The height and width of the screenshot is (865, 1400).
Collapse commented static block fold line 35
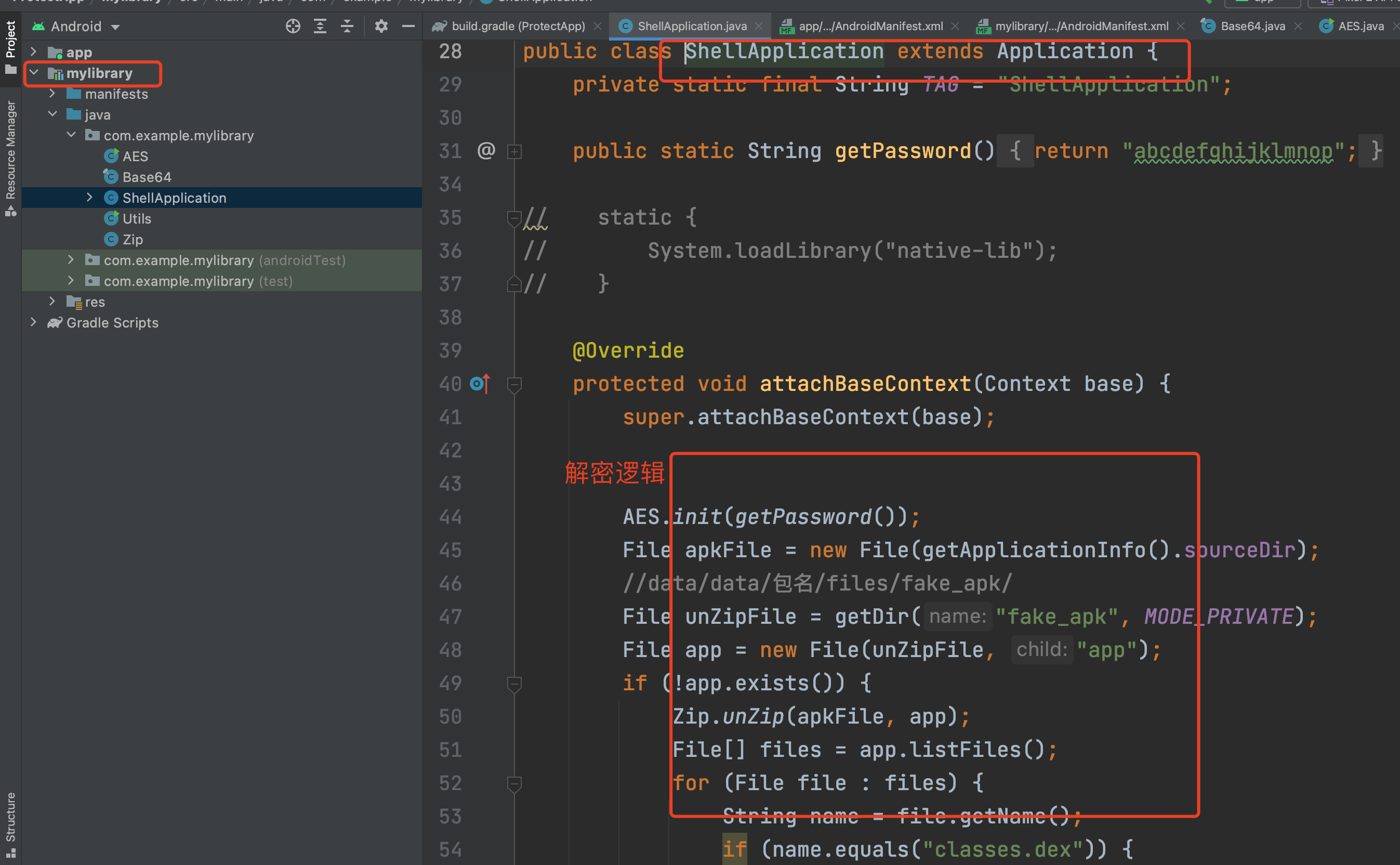click(x=514, y=218)
